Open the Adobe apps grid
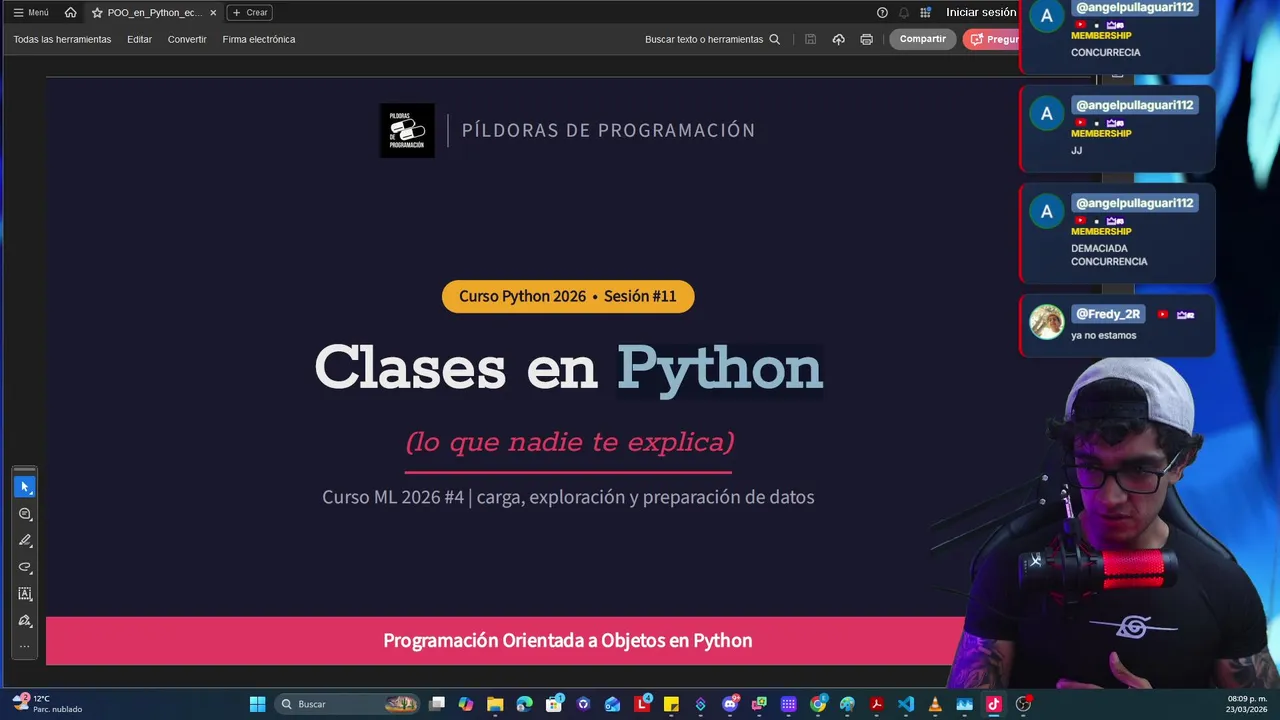1280x720 pixels. click(926, 13)
